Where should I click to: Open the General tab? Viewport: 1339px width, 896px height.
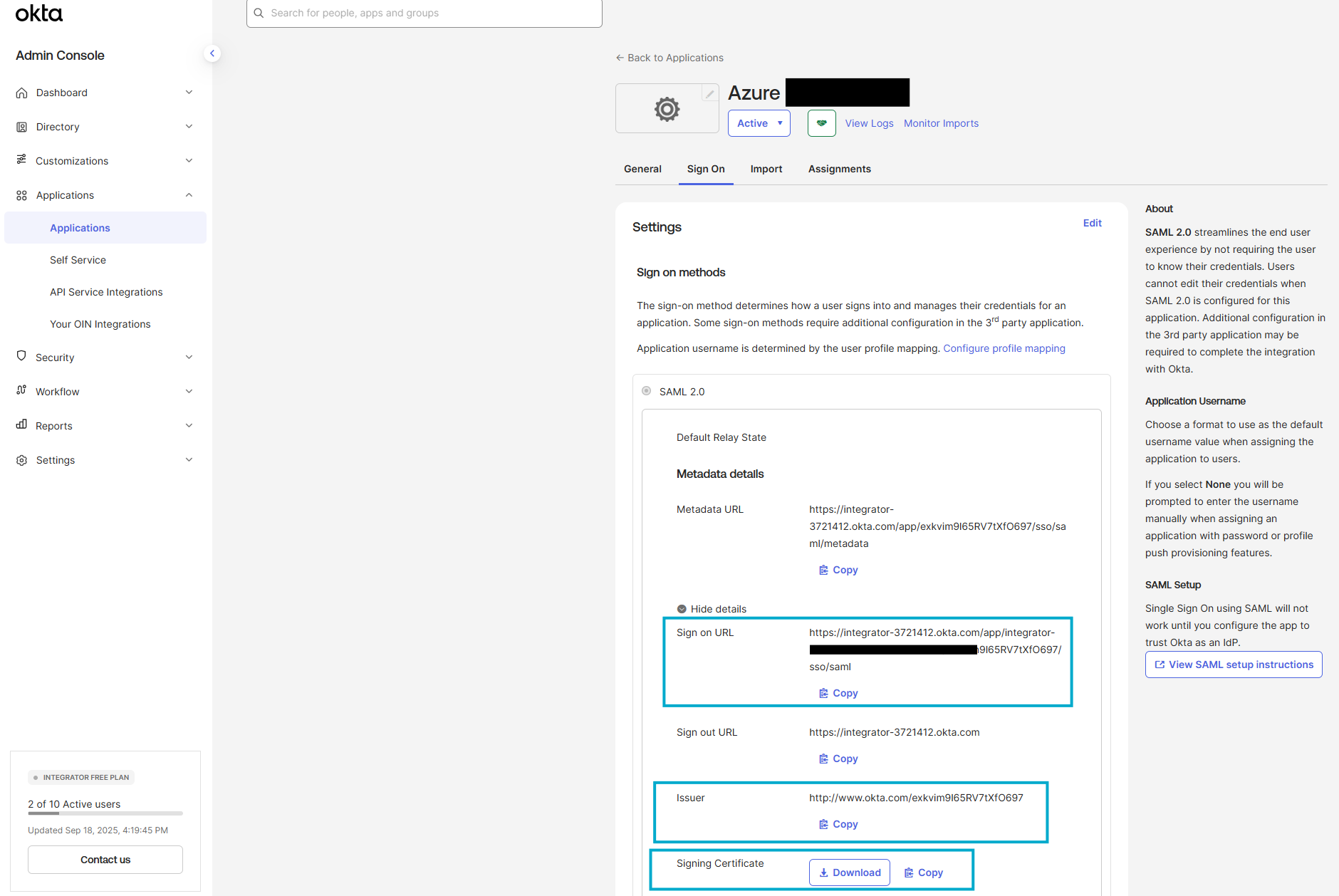point(642,169)
